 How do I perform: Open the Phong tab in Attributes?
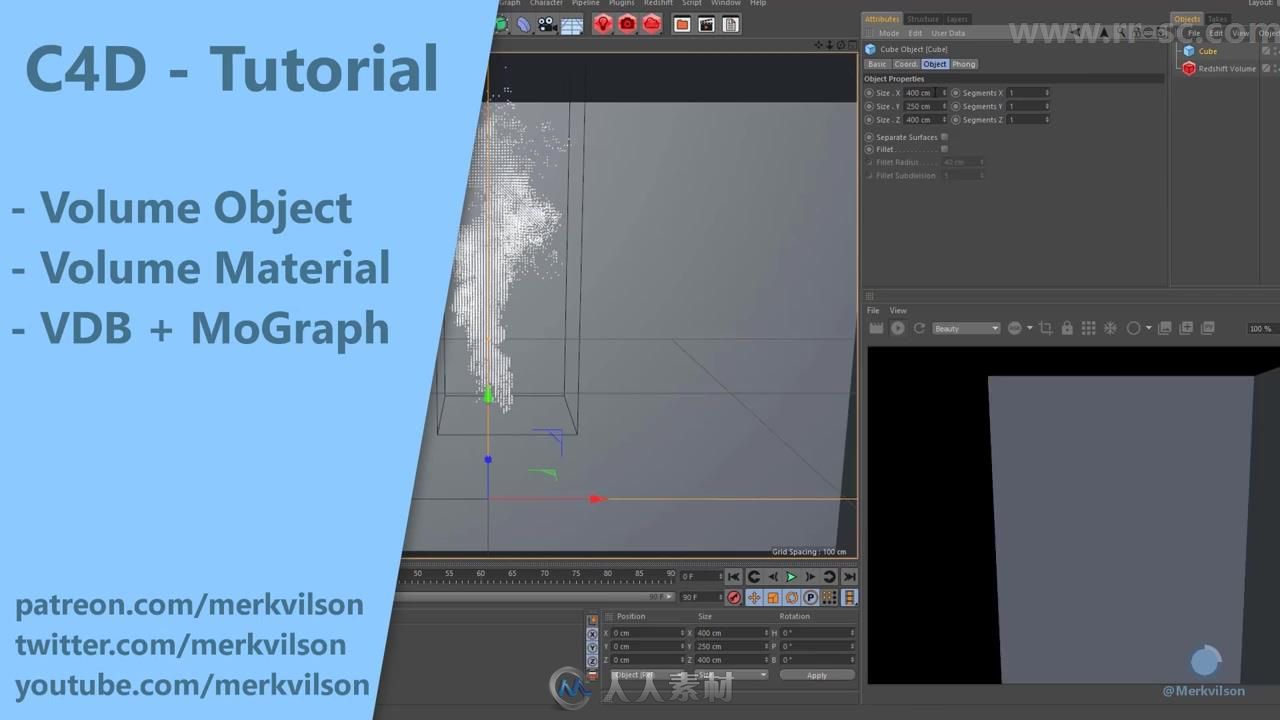[x=964, y=64]
